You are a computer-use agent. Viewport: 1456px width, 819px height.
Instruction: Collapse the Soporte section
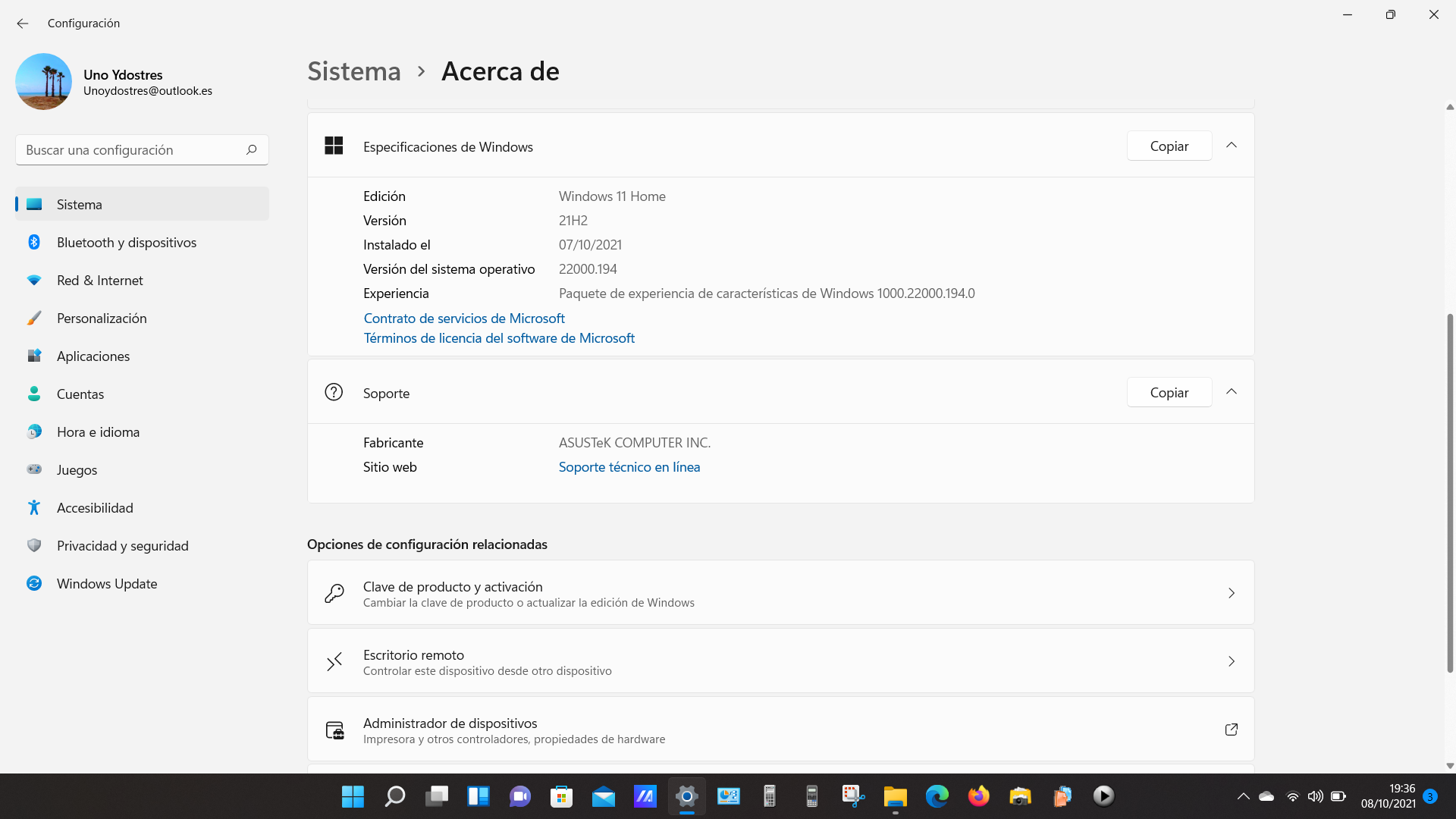(x=1232, y=392)
